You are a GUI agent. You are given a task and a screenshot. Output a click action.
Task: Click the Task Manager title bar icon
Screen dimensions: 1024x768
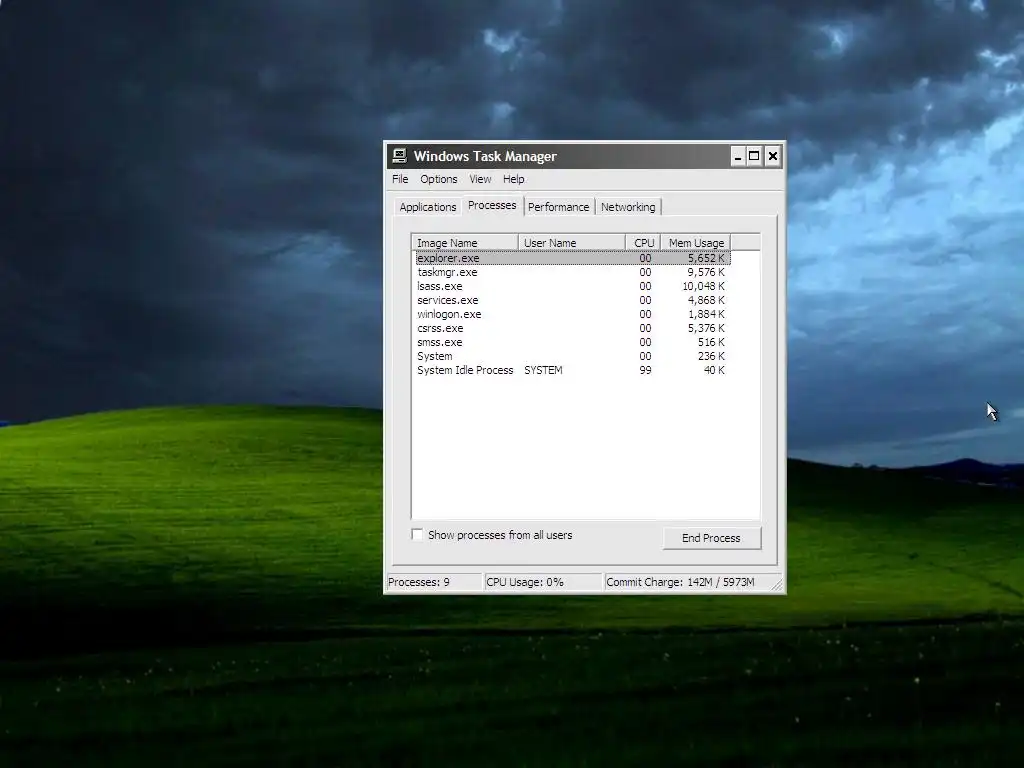pos(399,155)
